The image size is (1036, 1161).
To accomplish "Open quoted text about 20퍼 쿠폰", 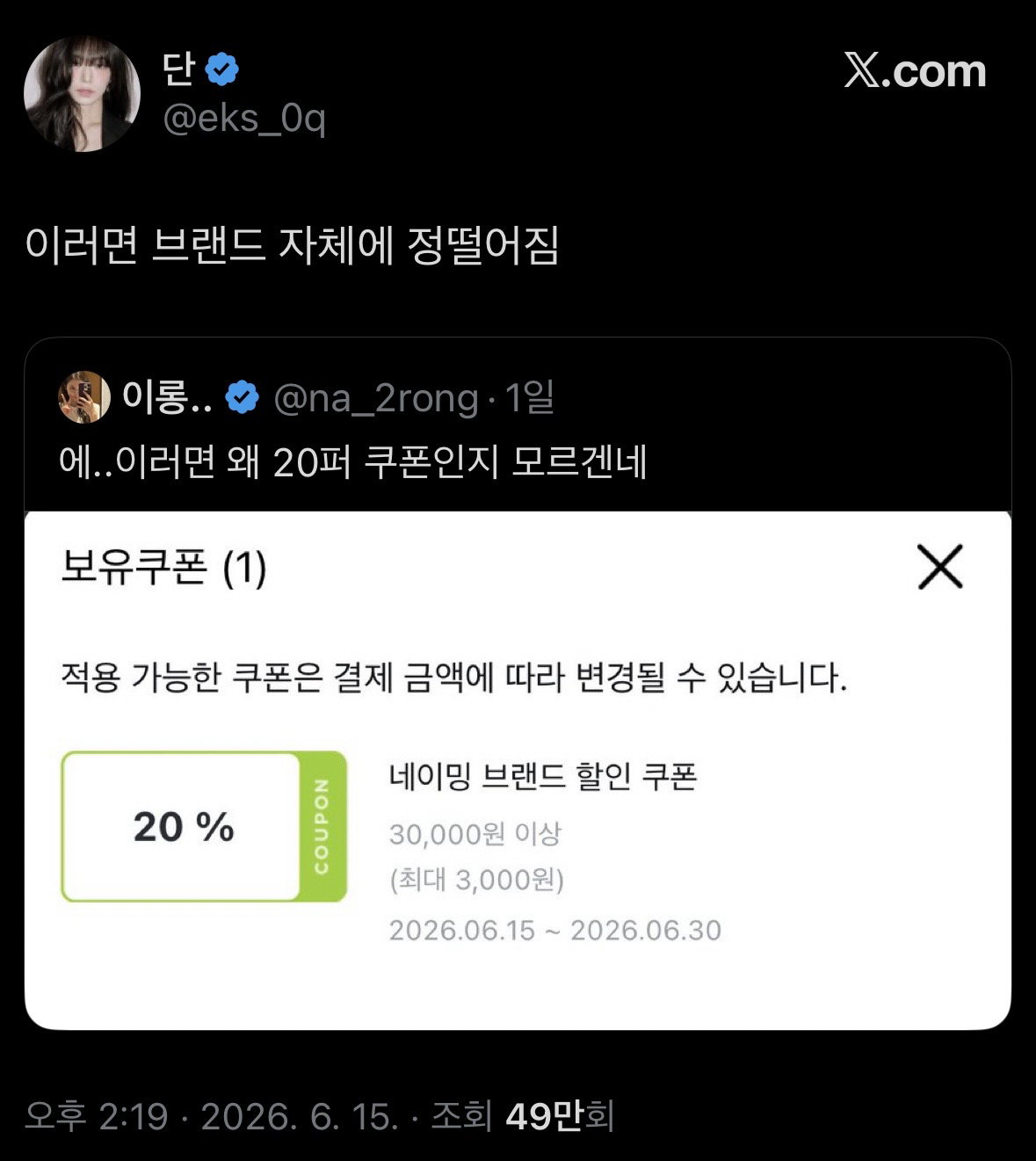I will (353, 461).
